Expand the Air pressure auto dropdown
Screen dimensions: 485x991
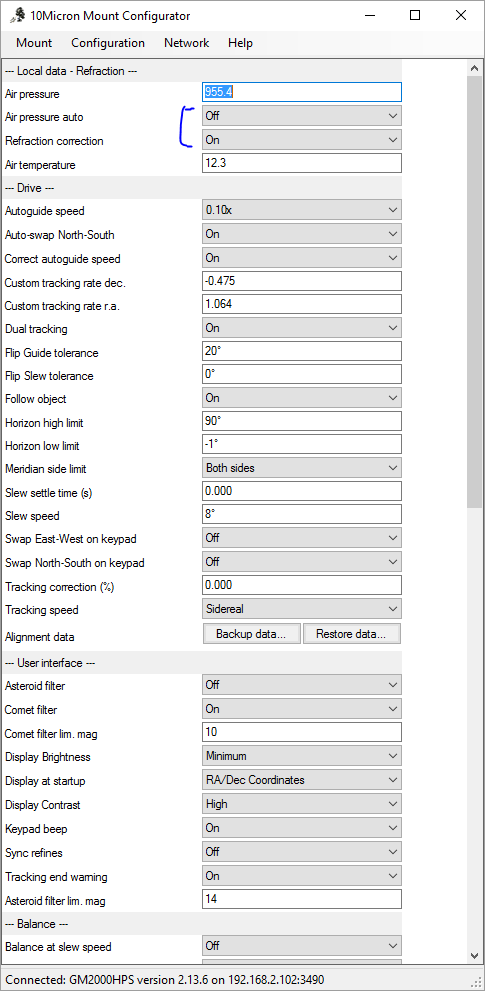pos(302,116)
